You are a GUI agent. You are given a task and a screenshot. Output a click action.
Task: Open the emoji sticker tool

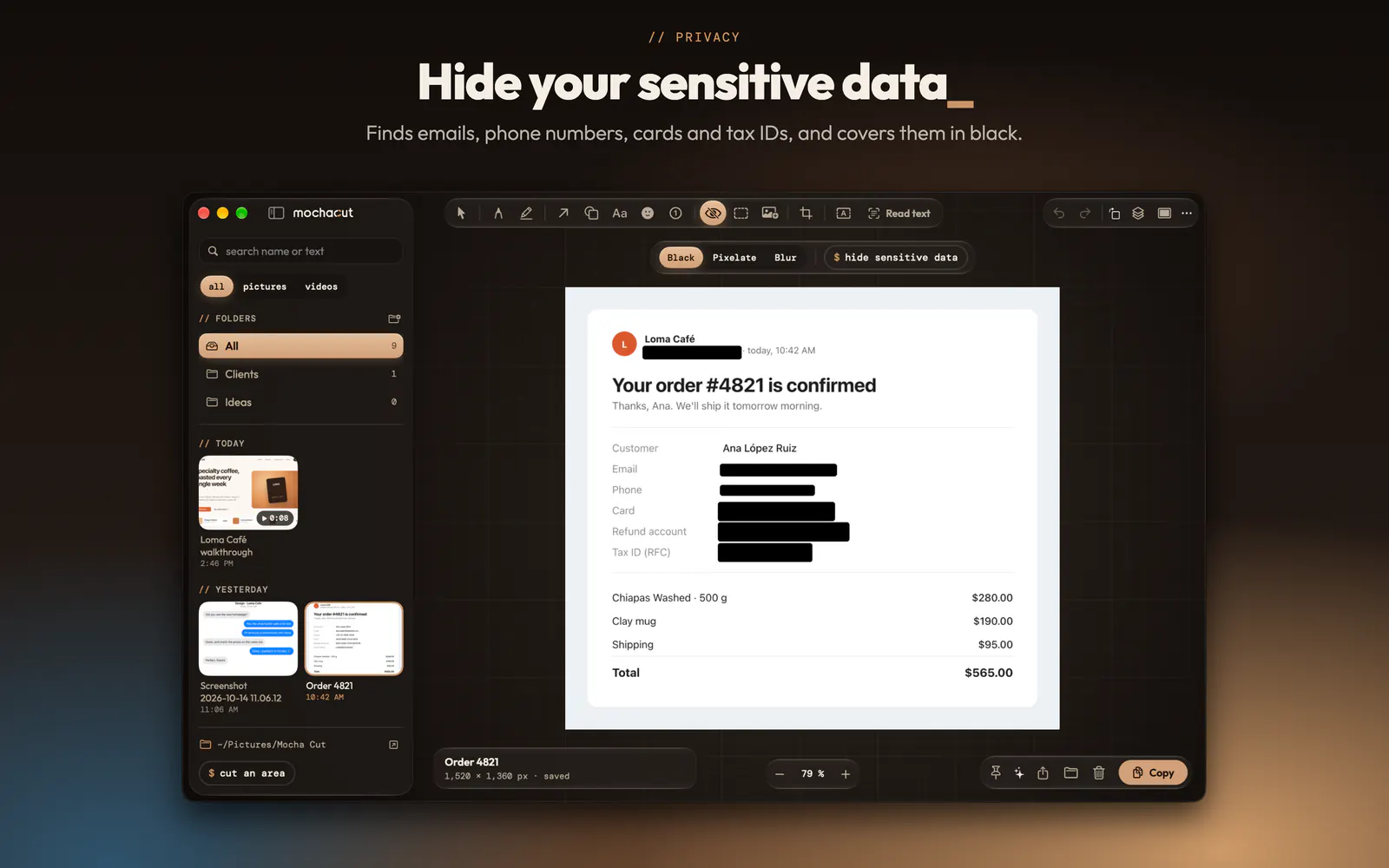648,214
